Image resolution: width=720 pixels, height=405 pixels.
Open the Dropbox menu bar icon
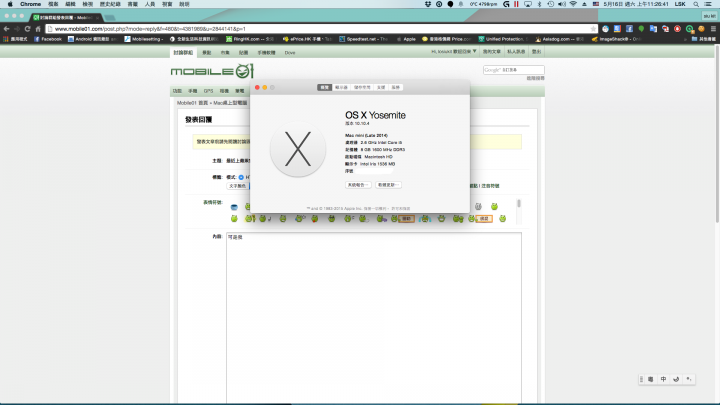(x=428, y=4)
